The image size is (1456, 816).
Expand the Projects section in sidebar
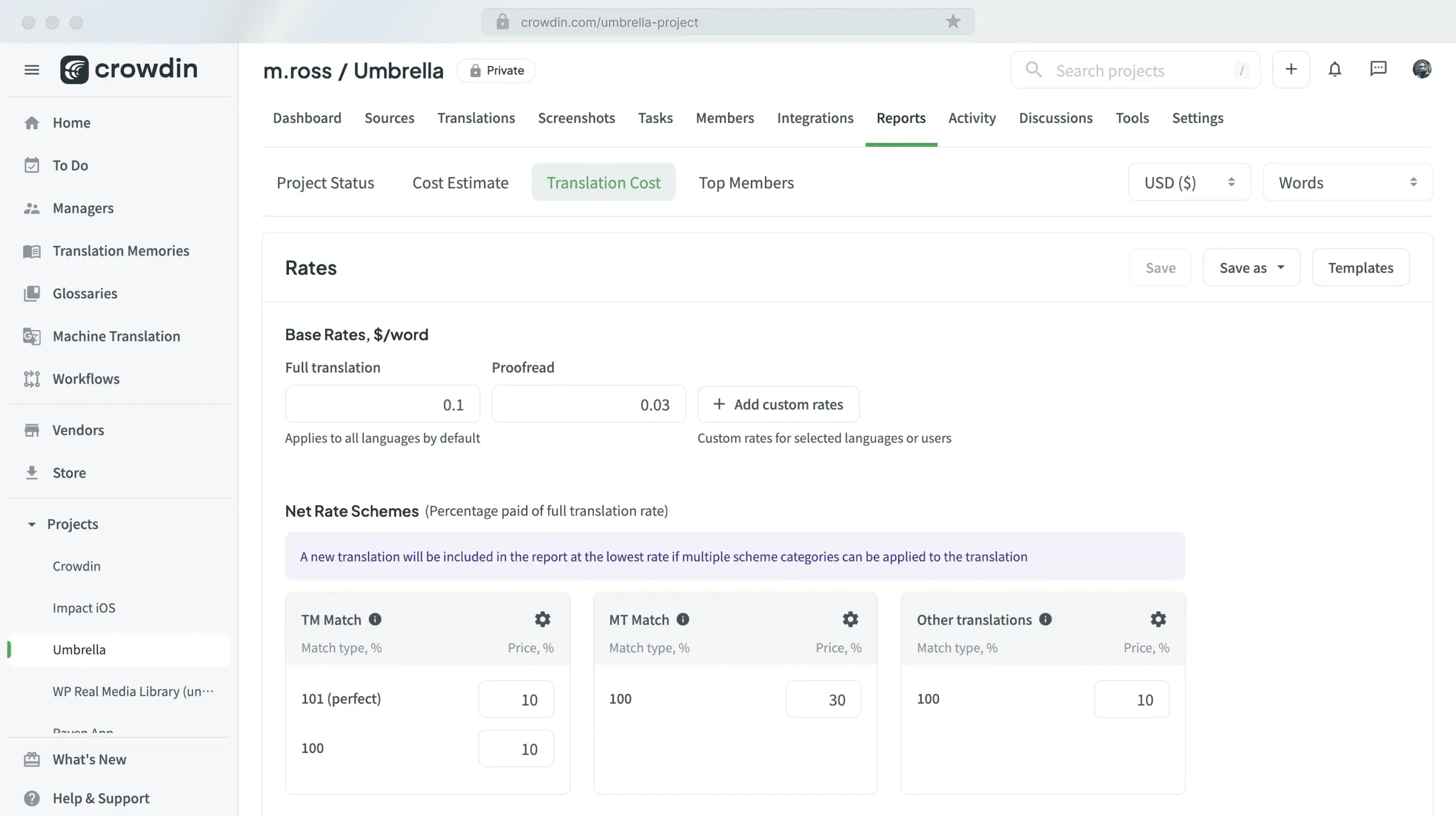30,524
